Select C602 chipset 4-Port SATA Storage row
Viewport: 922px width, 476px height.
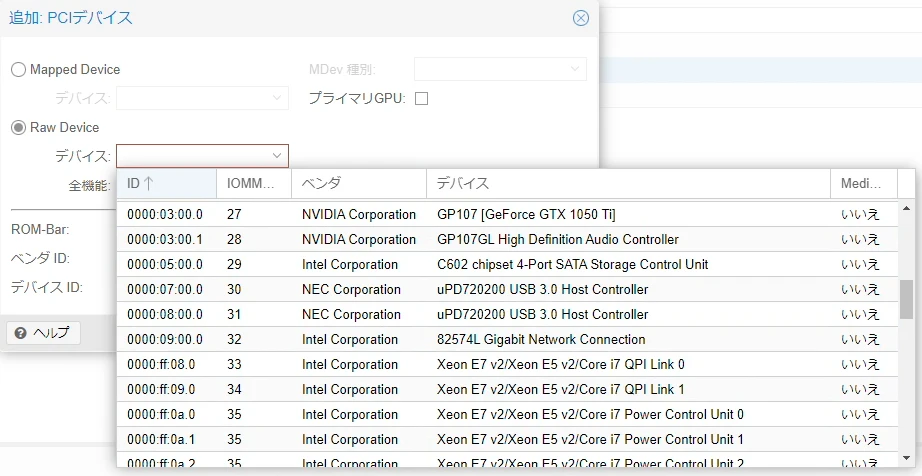click(507, 264)
